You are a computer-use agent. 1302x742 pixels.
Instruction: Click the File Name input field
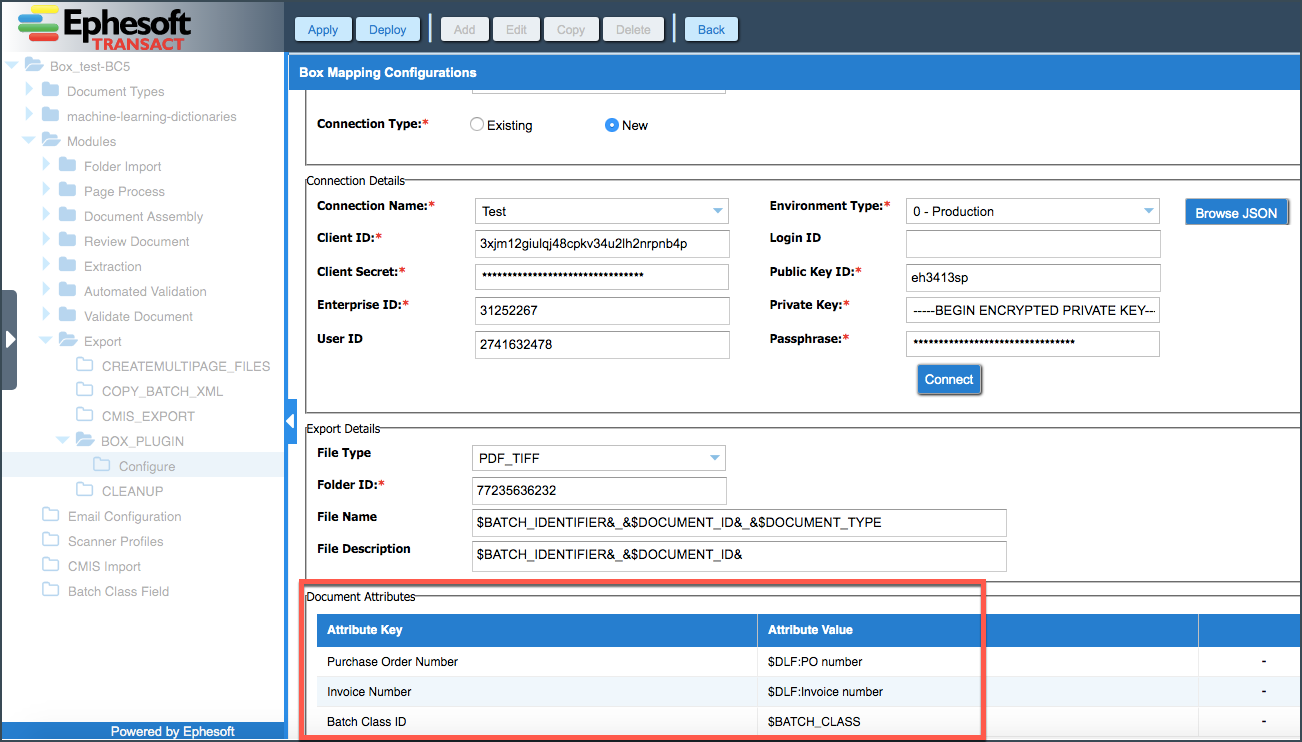(739, 523)
